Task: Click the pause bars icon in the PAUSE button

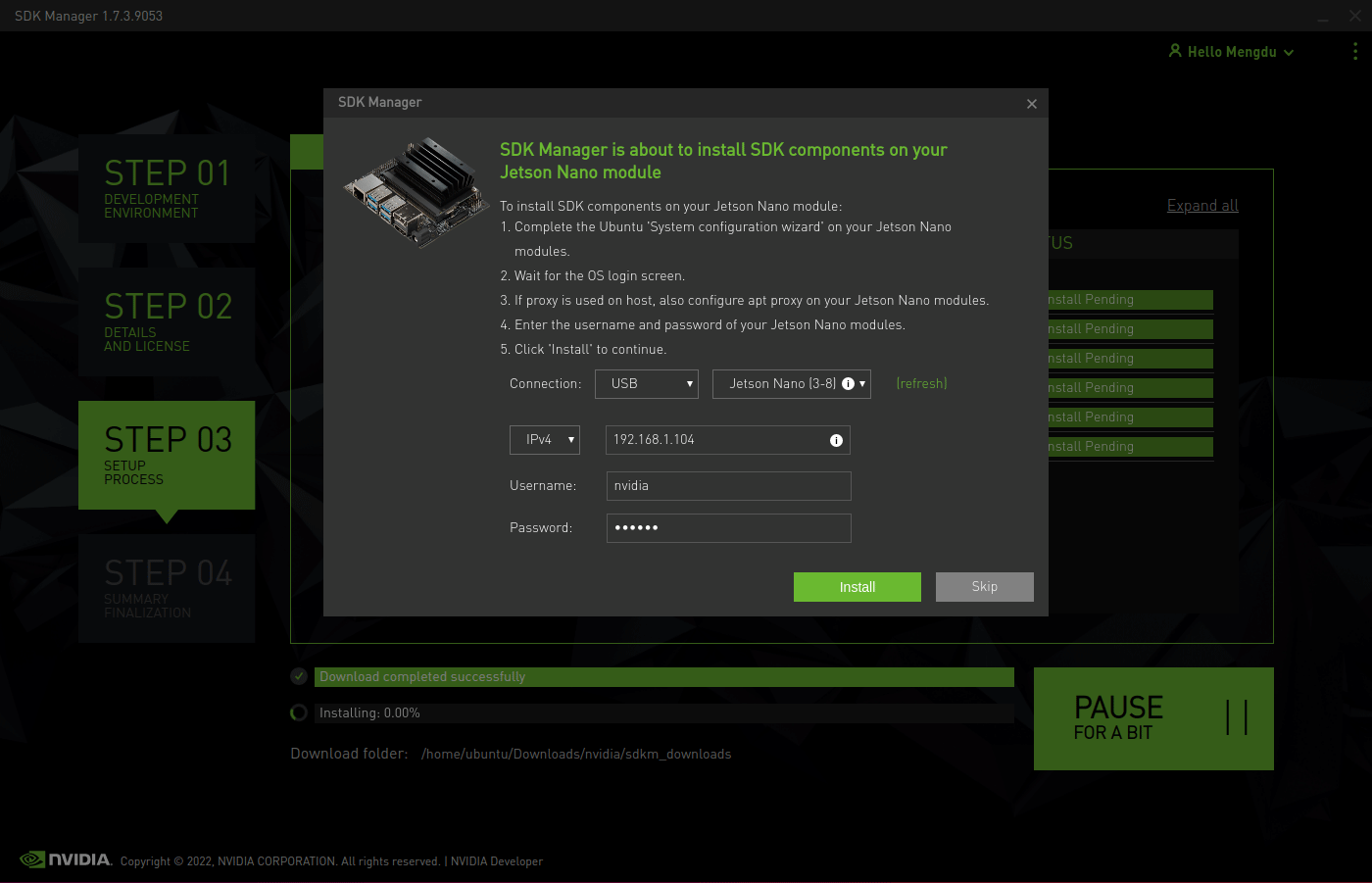Action: pos(1237,717)
